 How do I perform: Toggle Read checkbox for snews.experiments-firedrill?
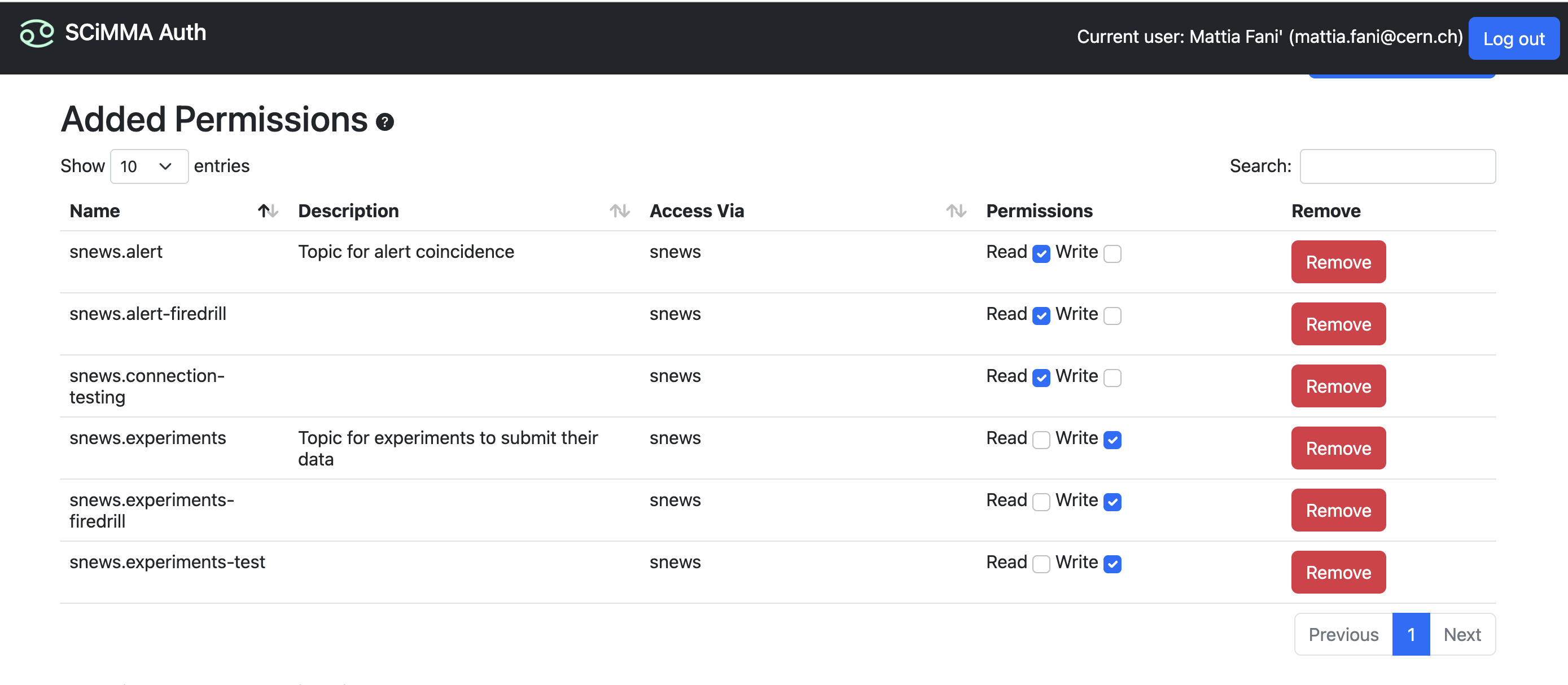click(x=1041, y=502)
